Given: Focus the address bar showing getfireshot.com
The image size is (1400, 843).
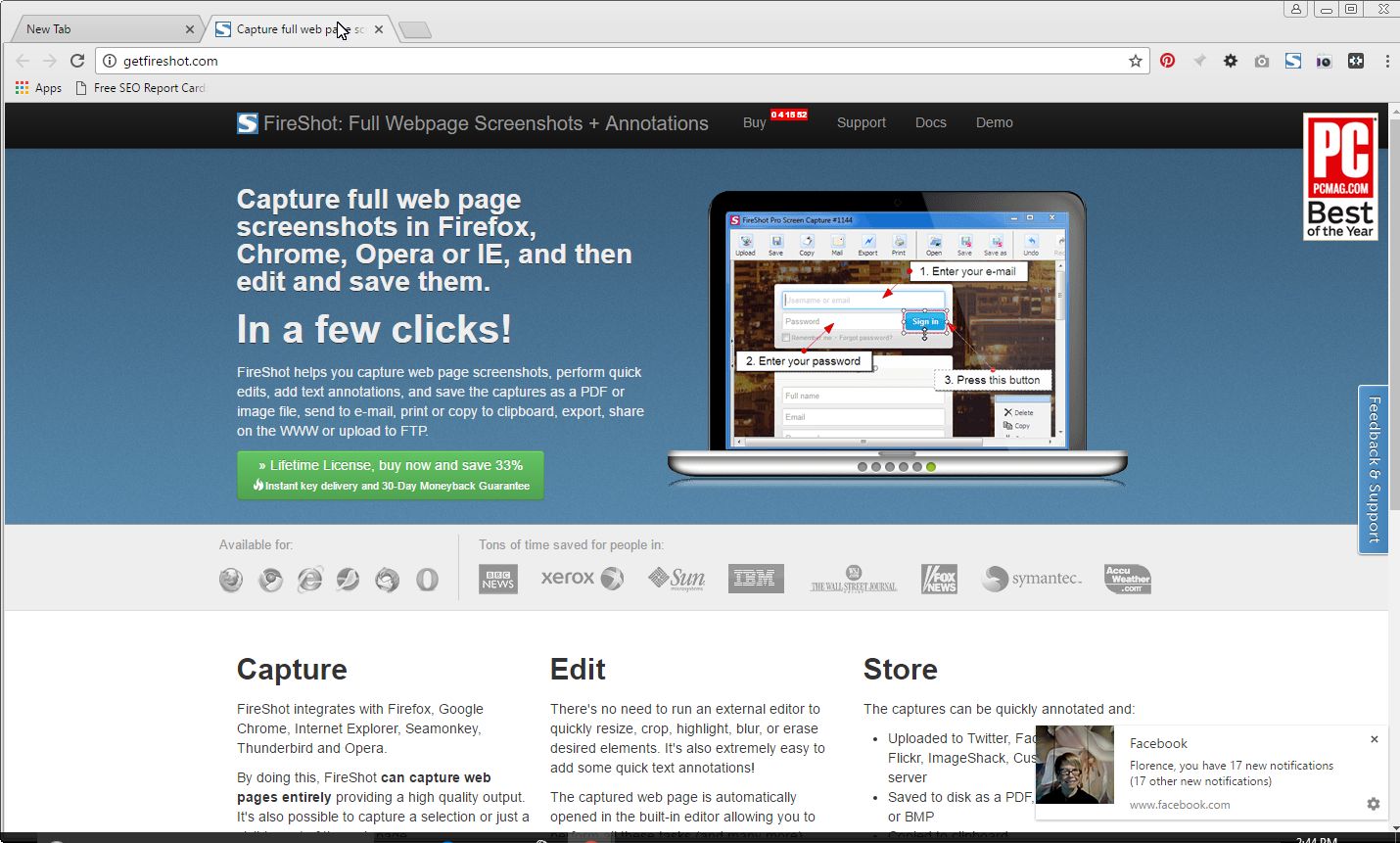Looking at the screenshot, I should pos(623,61).
